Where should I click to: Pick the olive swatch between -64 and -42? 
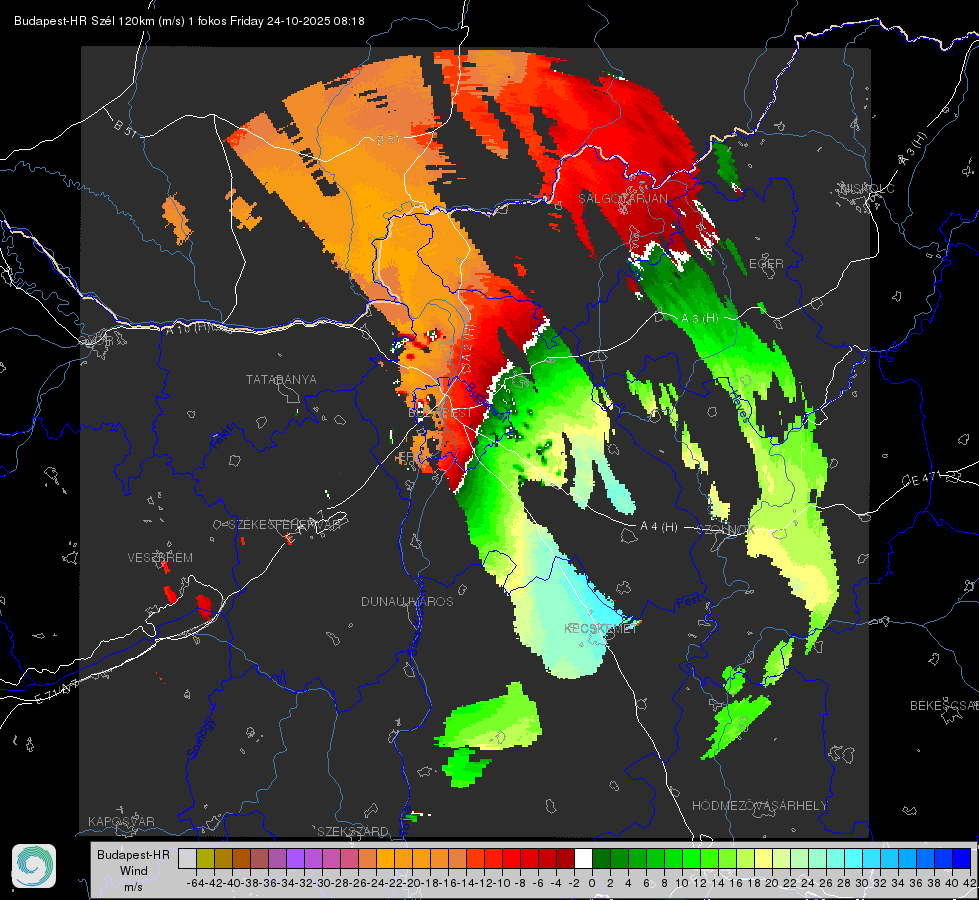tap(205, 858)
